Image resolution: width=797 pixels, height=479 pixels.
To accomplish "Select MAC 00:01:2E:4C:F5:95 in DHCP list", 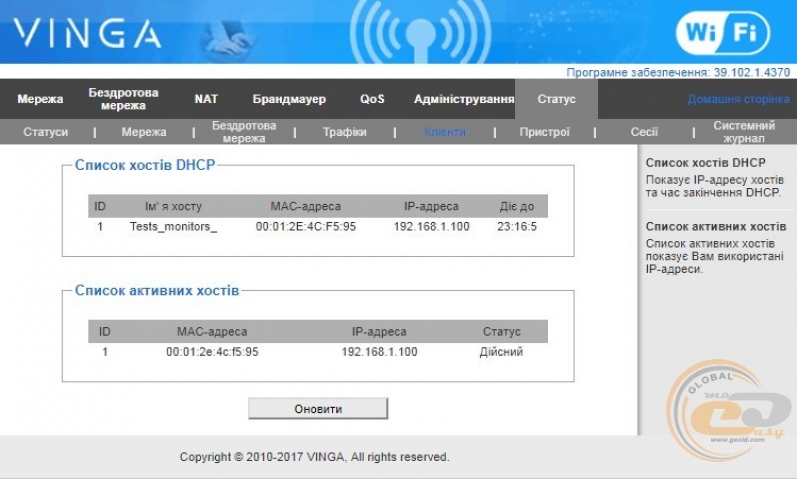I will [x=306, y=227].
